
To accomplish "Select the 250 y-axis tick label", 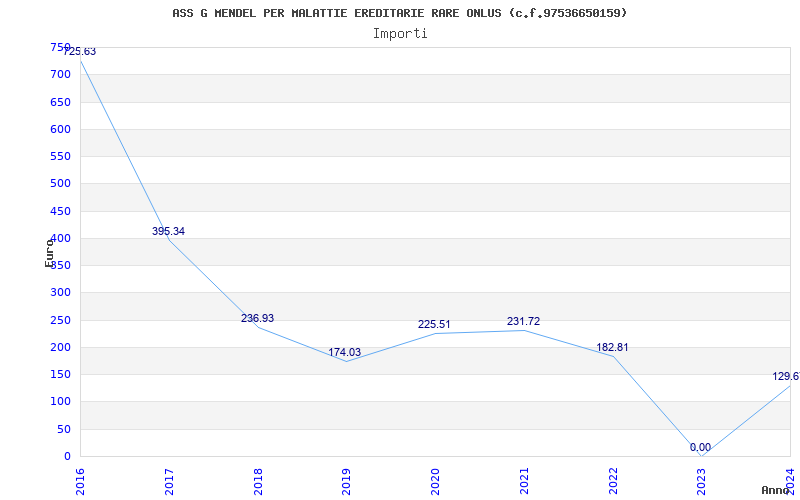I will click(x=60, y=320).
